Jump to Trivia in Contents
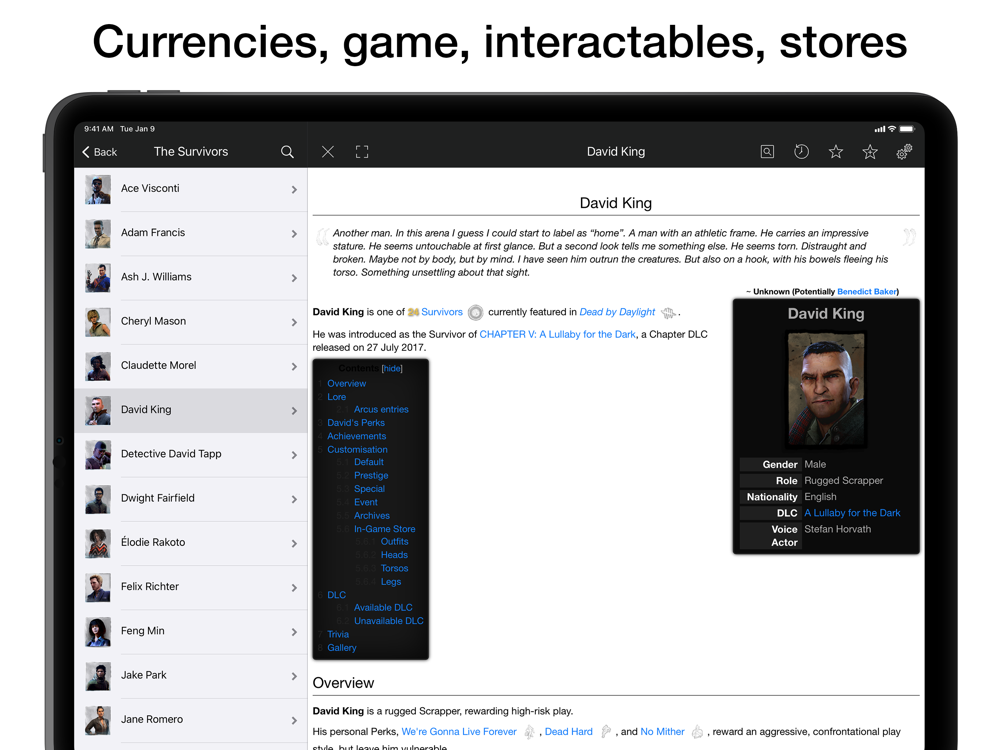Image resolution: width=1000 pixels, height=750 pixels. [338, 635]
